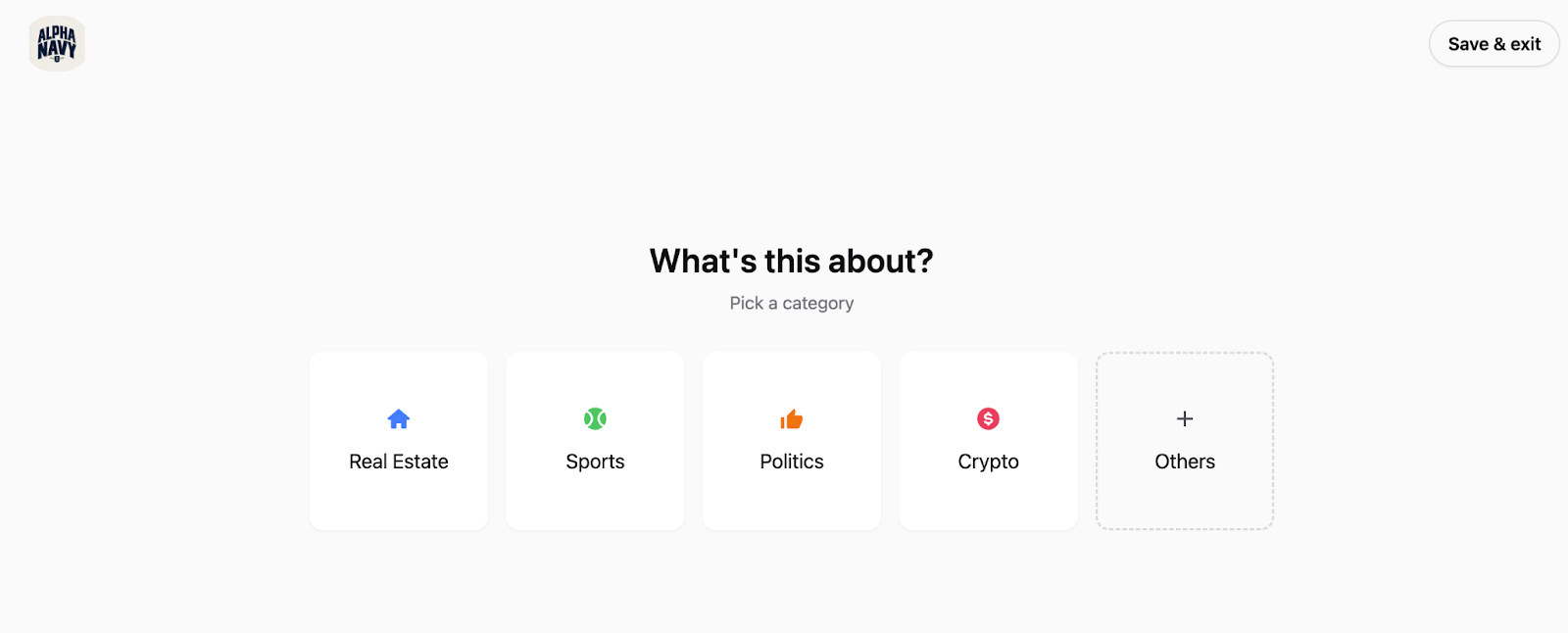The image size is (1568, 633).
Task: Click the green sports ball icon
Action: click(x=595, y=419)
